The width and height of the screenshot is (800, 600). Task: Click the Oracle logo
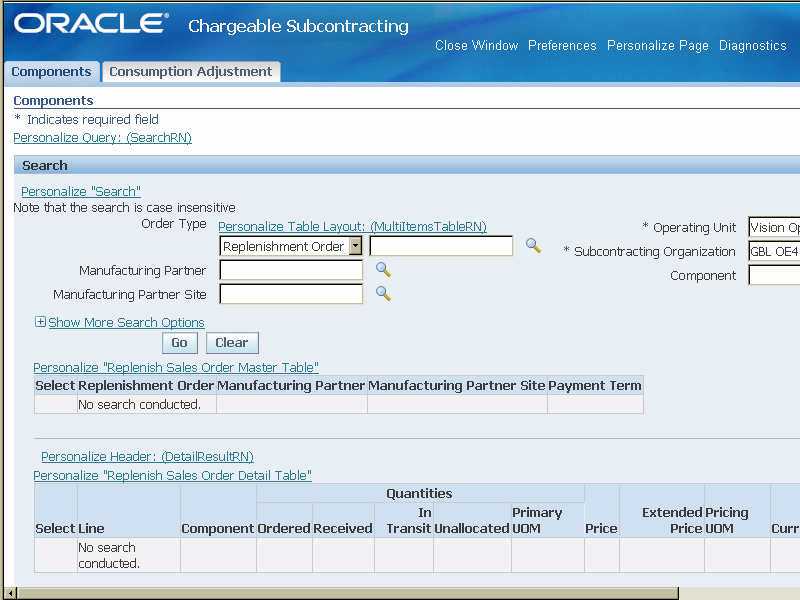pyautogui.click(x=91, y=24)
